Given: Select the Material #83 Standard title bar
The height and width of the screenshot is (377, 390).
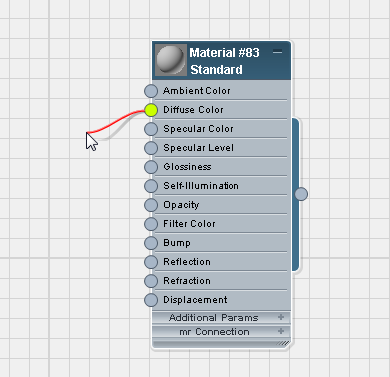Looking at the screenshot, I should (x=221, y=60).
